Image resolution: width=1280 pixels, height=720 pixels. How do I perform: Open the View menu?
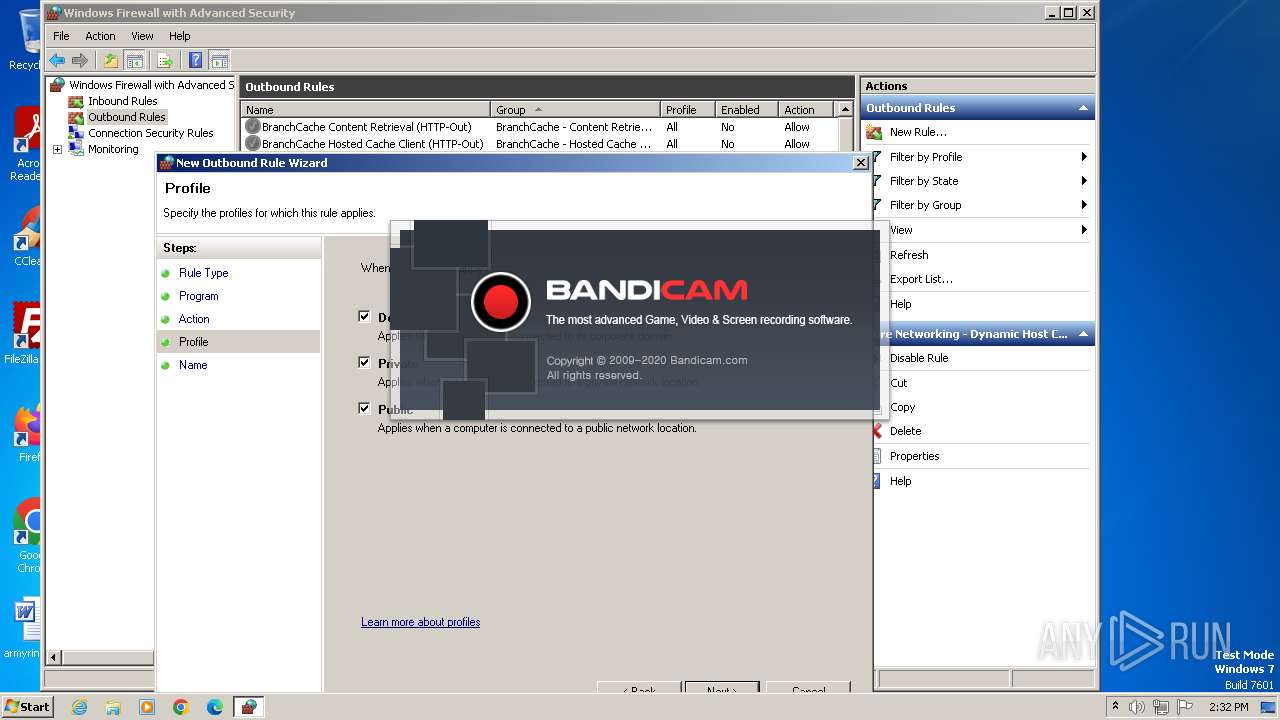click(143, 36)
